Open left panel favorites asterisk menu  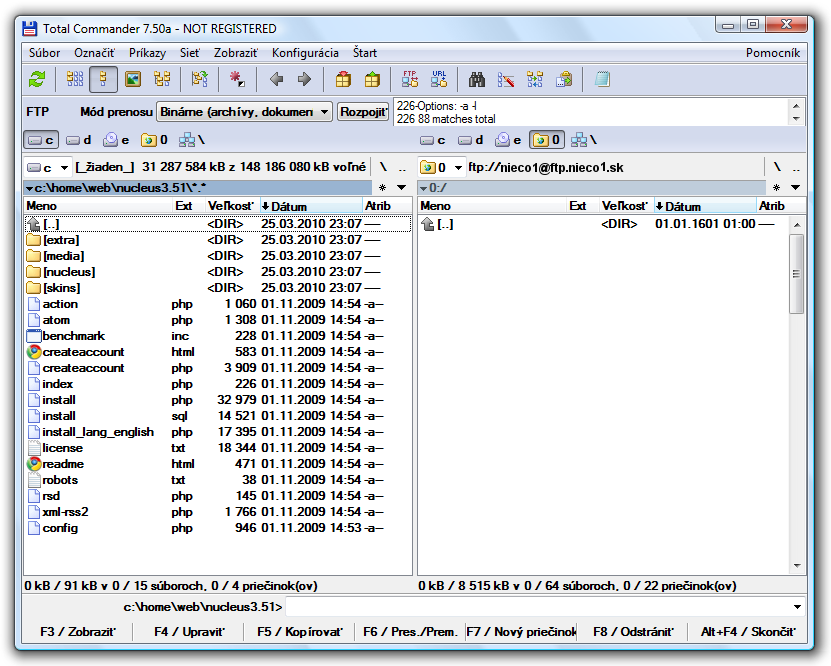[x=383, y=188]
